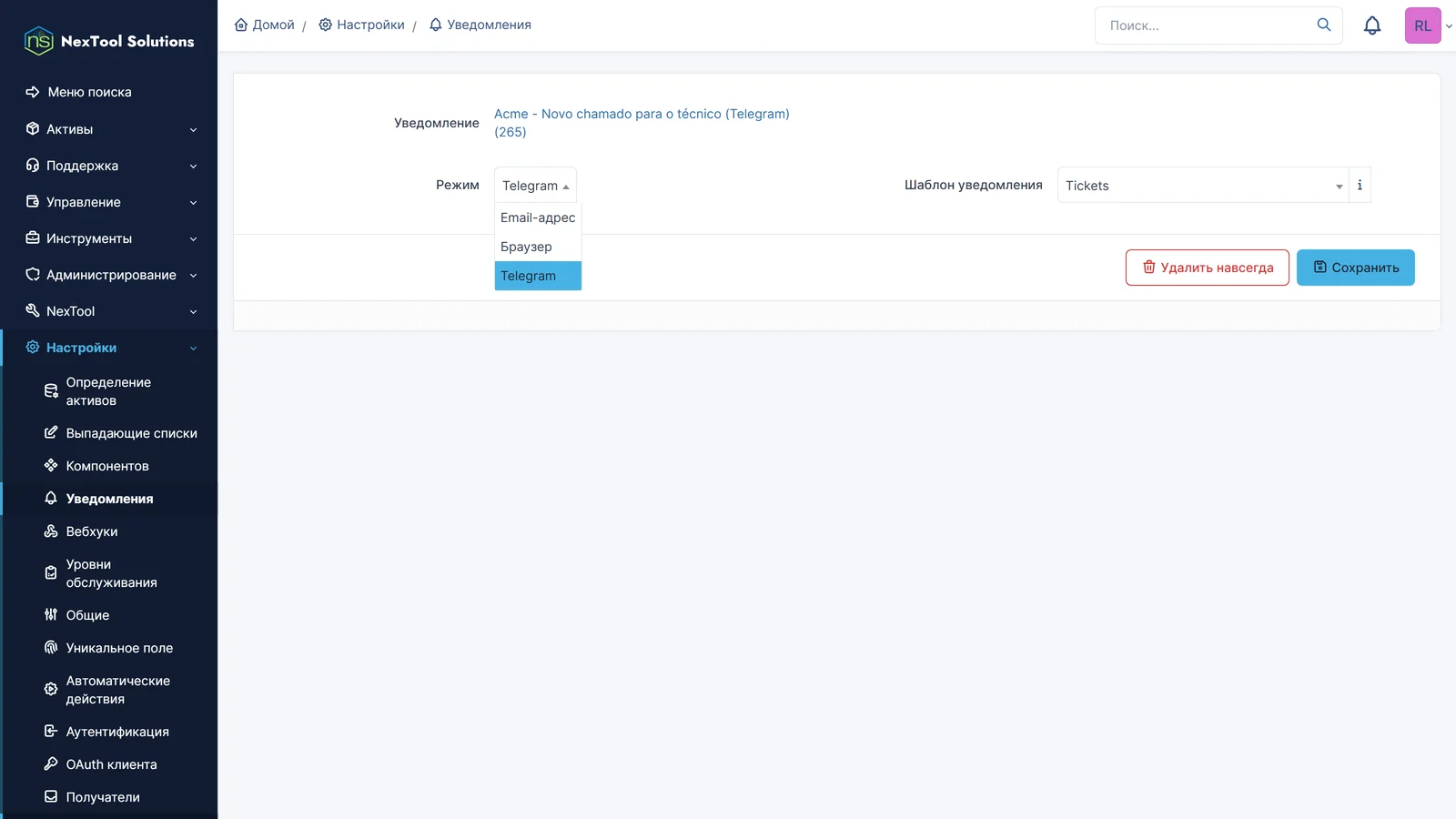This screenshot has width=1456, height=819.
Task: Open the notifications bell in top bar
Action: pyautogui.click(x=1372, y=25)
